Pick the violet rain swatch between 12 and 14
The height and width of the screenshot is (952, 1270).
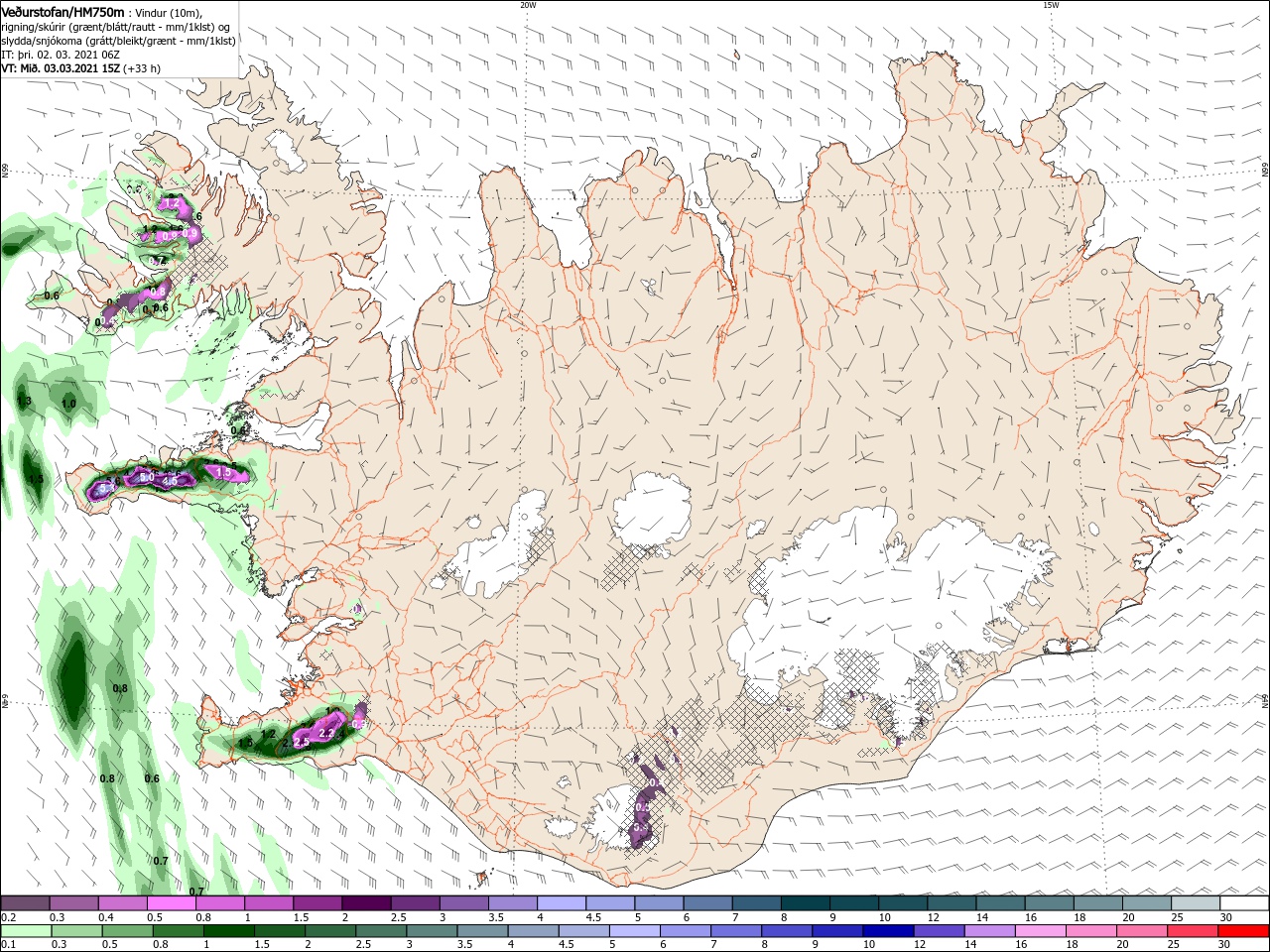940,931
